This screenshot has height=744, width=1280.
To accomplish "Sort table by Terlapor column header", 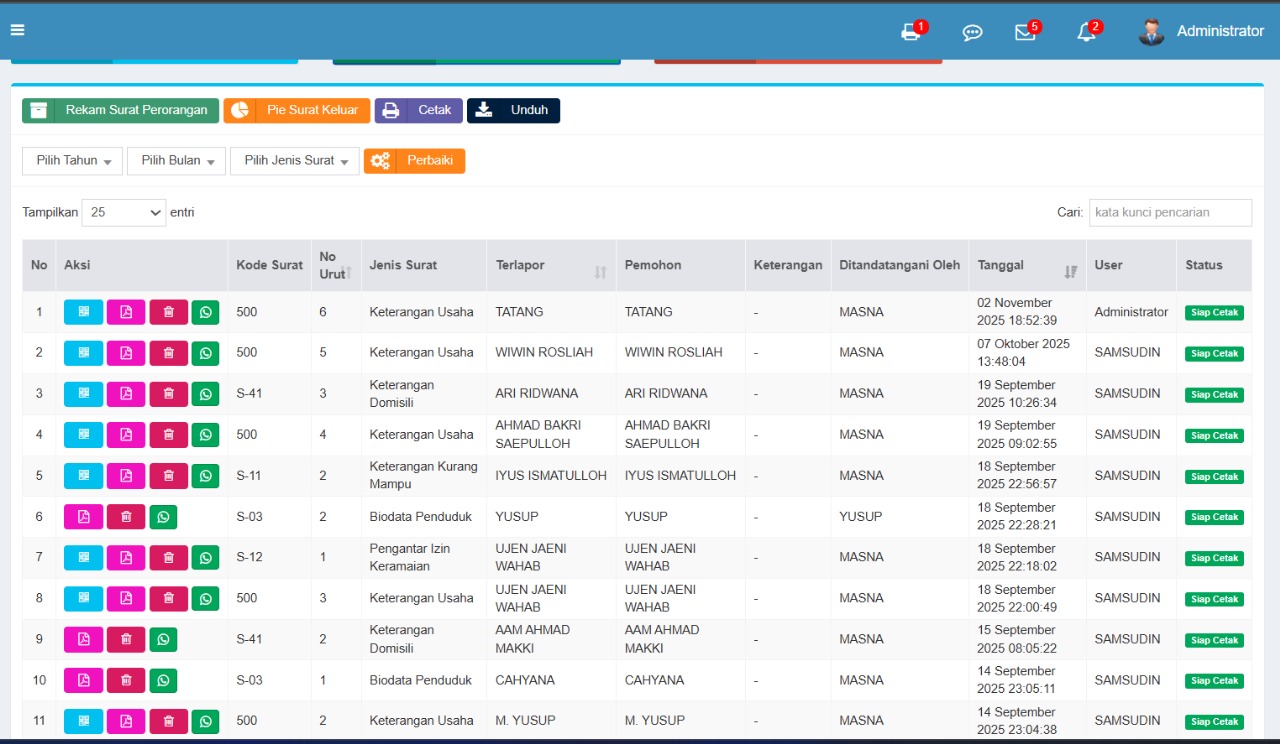I will point(551,266).
